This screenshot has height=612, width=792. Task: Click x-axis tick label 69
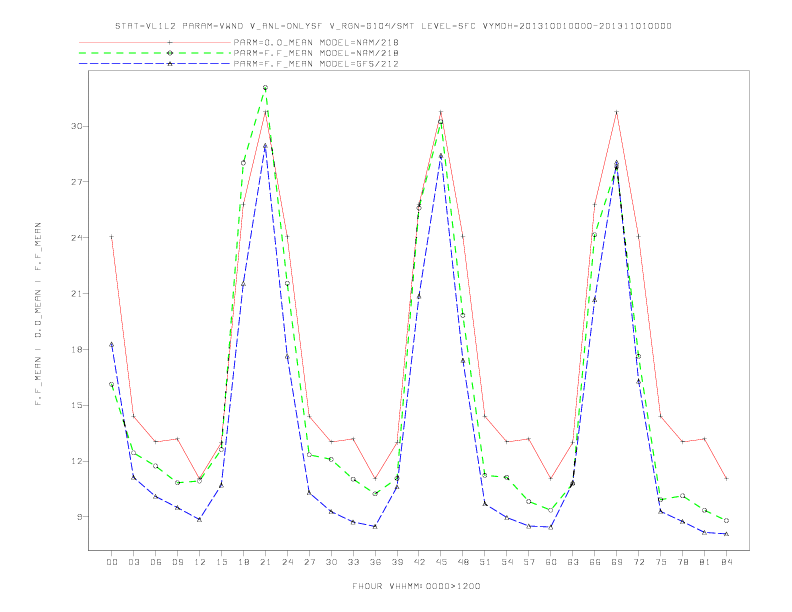(x=617, y=562)
